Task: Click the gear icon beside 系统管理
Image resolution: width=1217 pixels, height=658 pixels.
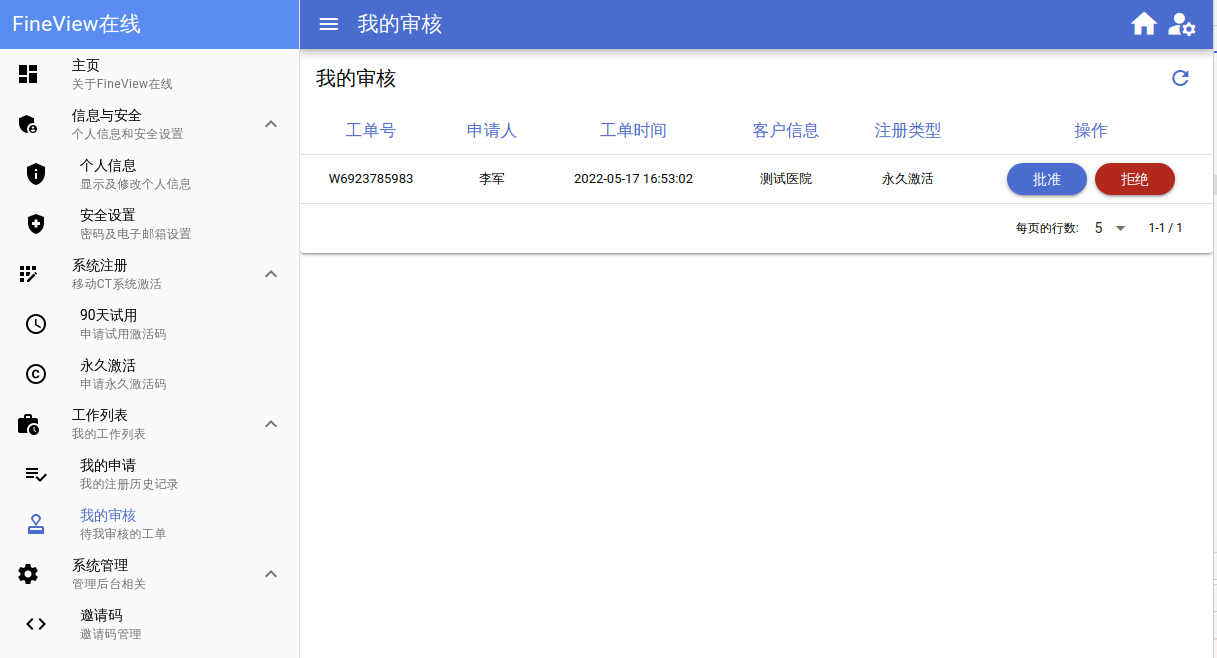Action: click(28, 574)
